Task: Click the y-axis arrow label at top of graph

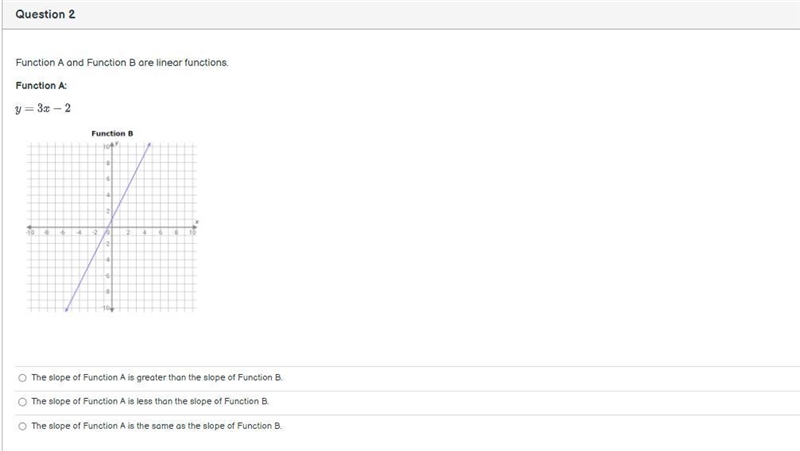Action: click(117, 144)
